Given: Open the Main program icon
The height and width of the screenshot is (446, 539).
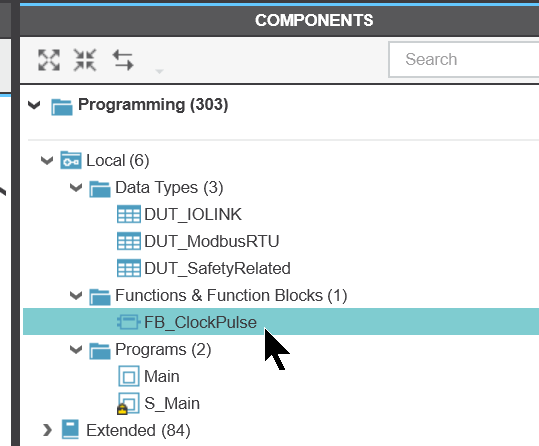Looking at the screenshot, I should [x=129, y=376].
